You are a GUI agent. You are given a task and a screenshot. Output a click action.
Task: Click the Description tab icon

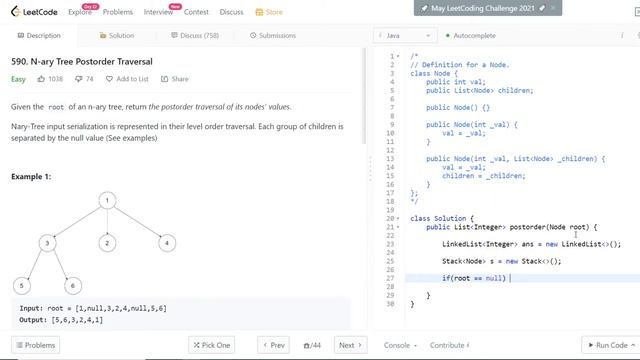[20, 36]
